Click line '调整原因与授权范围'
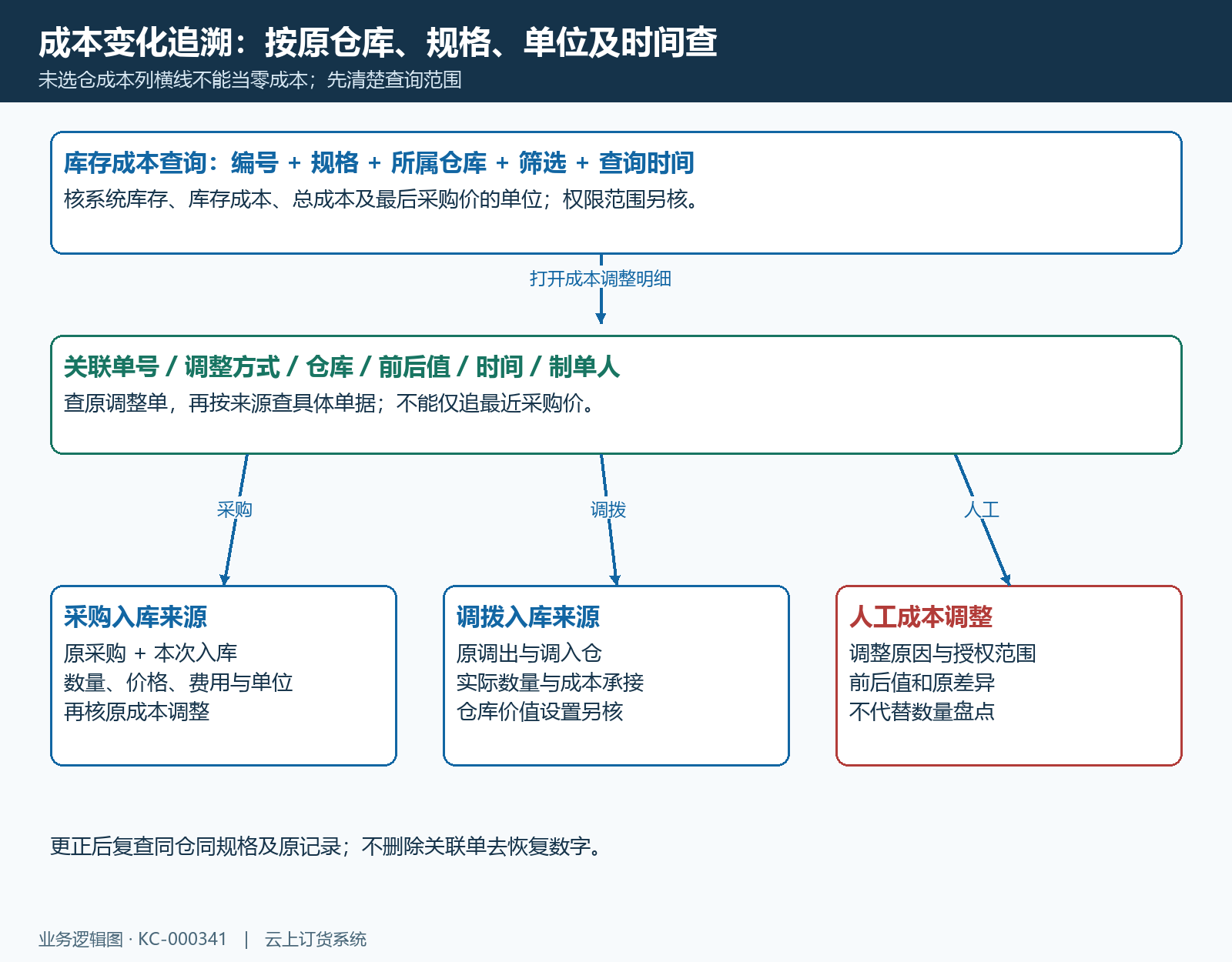Viewport: 1232px width, 962px height. [943, 653]
